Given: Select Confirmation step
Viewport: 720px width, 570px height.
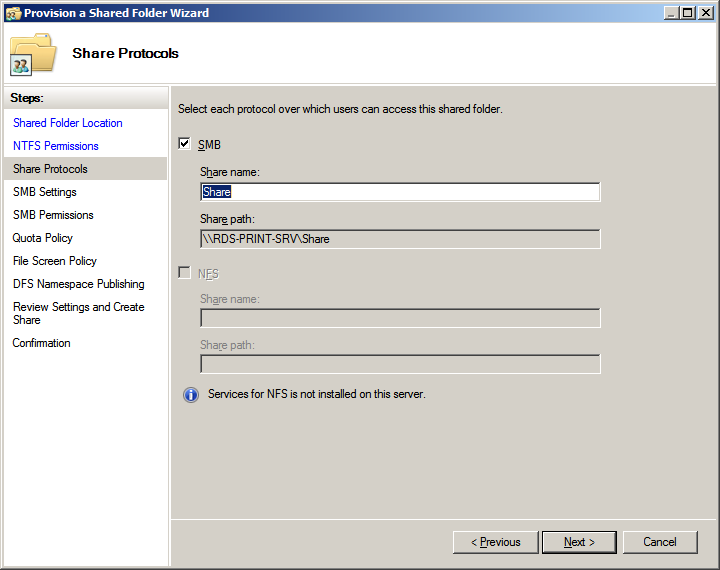Looking at the screenshot, I should click(x=41, y=343).
